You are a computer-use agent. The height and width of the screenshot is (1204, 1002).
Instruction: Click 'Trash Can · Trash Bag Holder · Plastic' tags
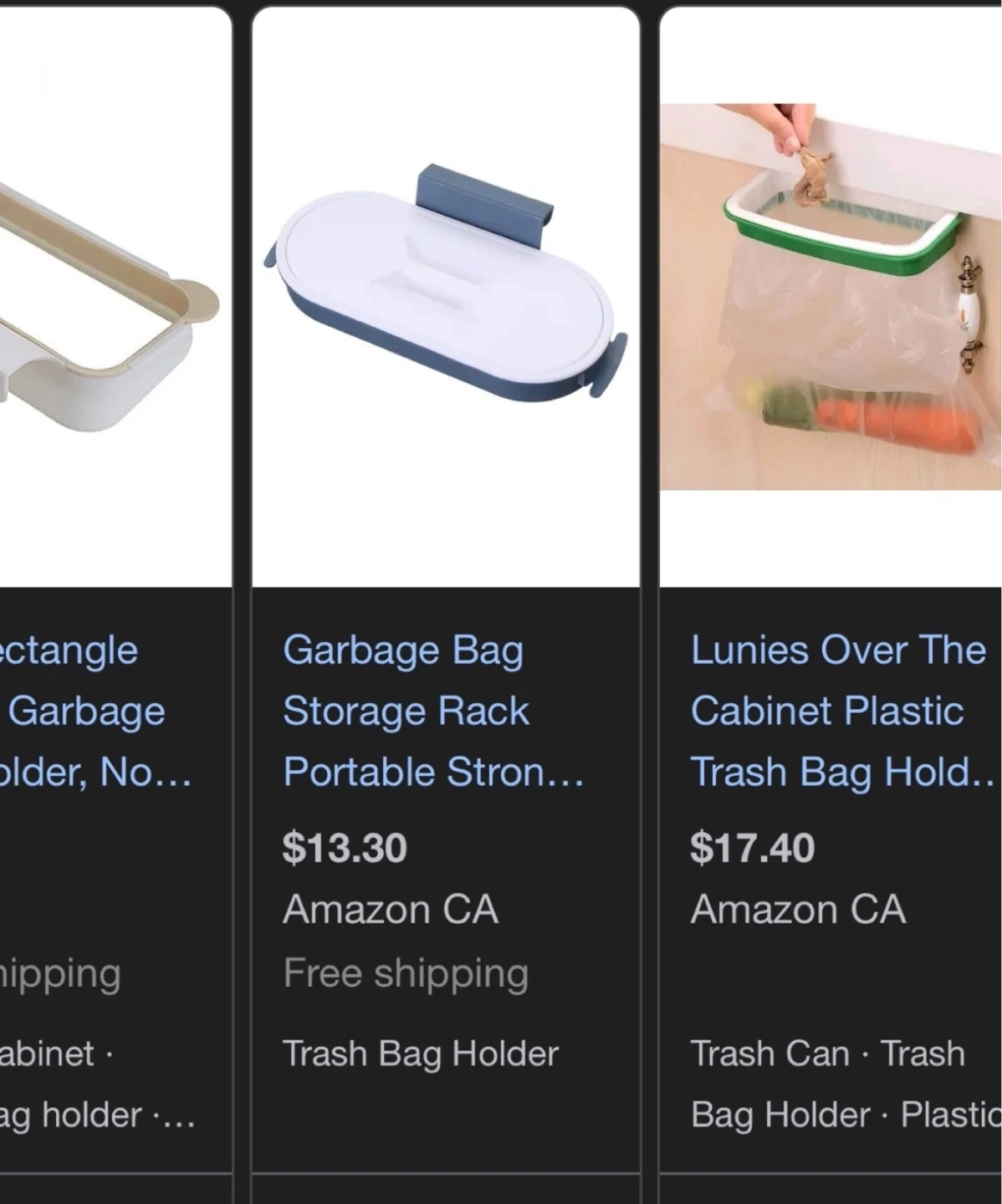tap(846, 1084)
